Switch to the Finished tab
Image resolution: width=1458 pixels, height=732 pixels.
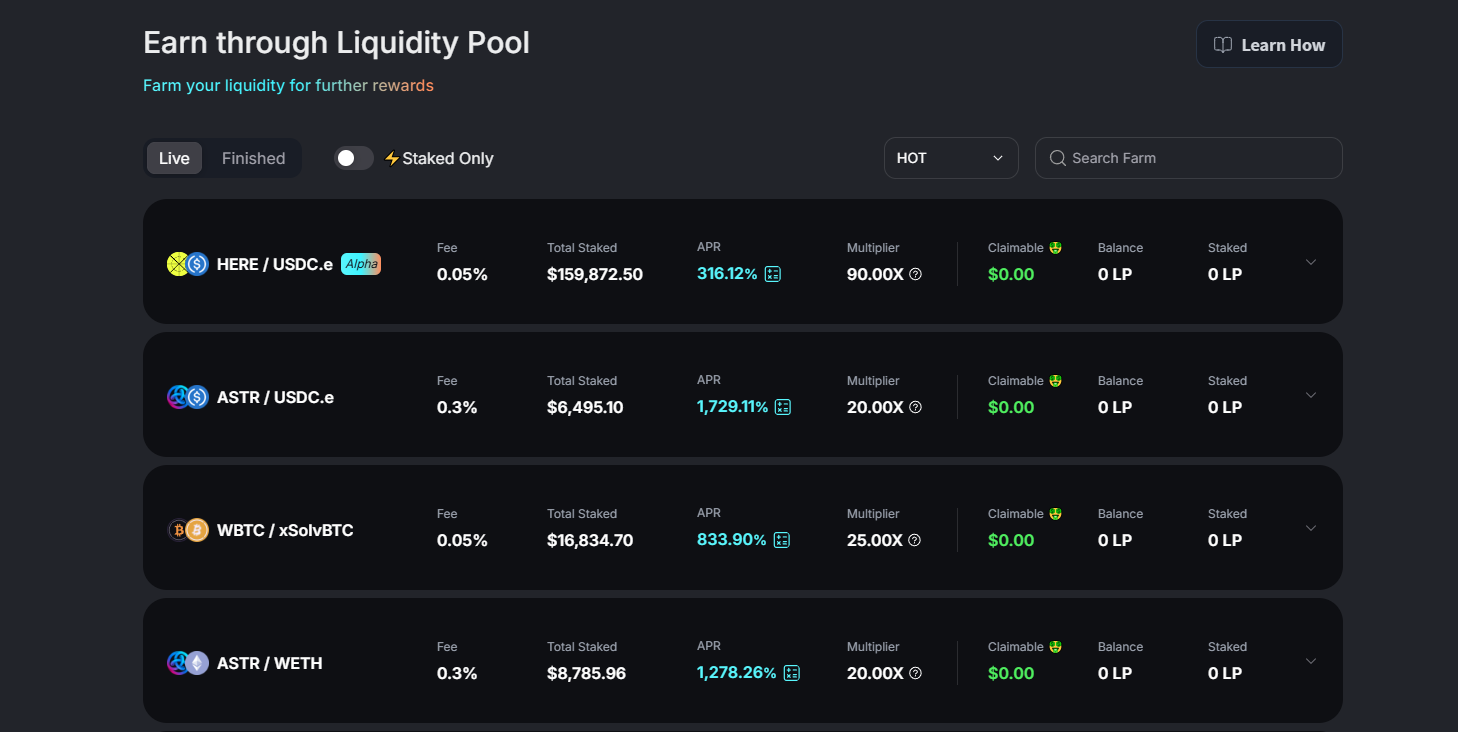(x=253, y=158)
